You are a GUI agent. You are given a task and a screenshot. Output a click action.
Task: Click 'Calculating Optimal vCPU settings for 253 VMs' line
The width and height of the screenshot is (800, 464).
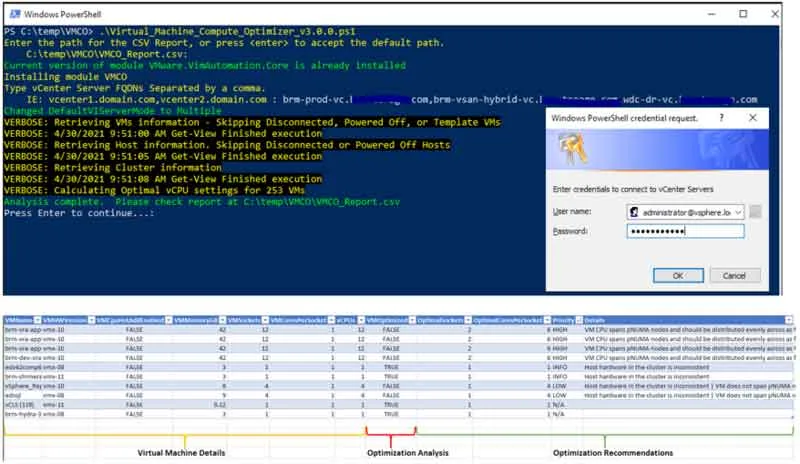point(154,190)
